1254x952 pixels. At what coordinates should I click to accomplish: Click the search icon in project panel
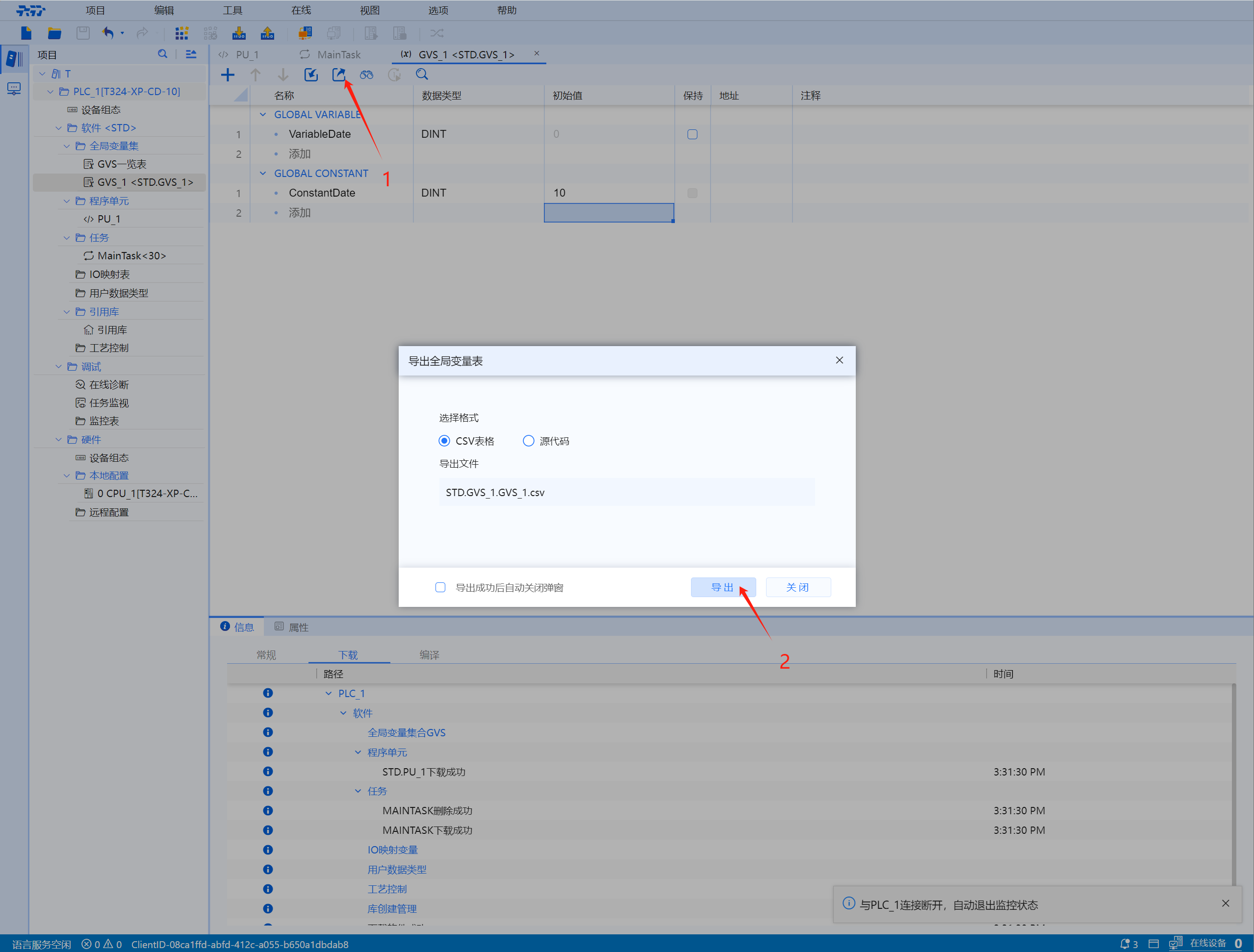pyautogui.click(x=162, y=54)
